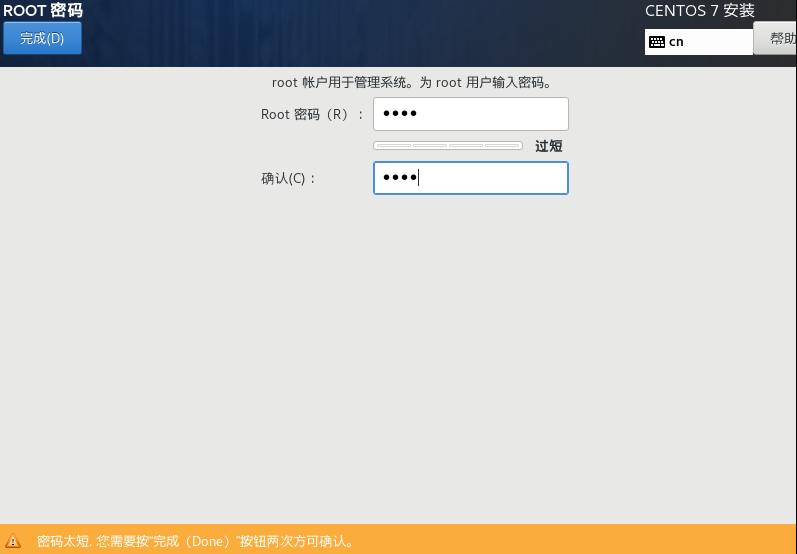797x554 pixels.
Task: Click the CENTOS 7 安装 heading
Action: point(699,11)
